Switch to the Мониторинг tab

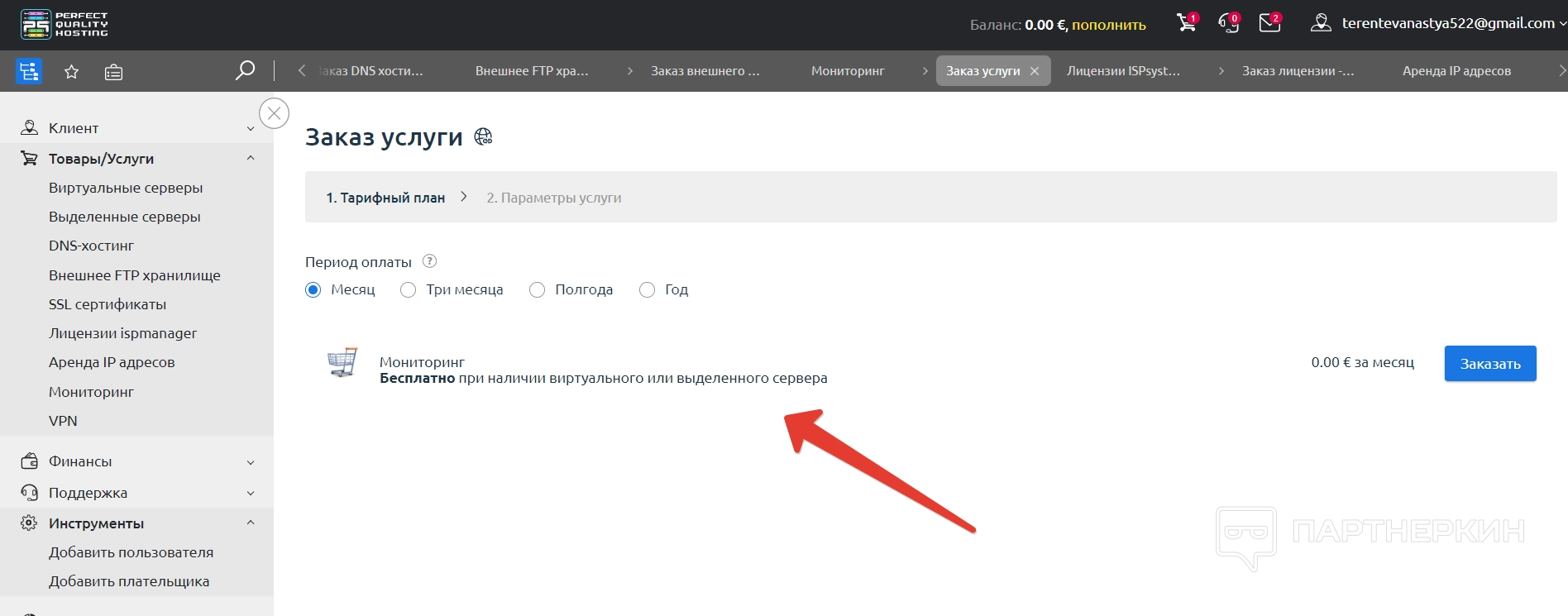pos(848,71)
